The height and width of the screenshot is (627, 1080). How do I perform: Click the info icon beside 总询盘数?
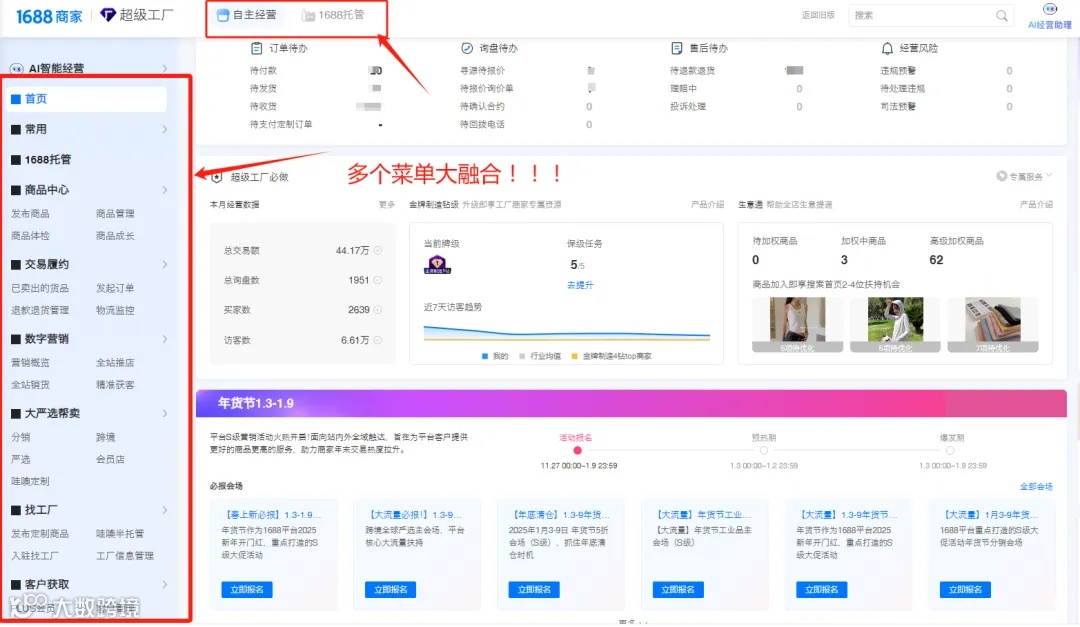pos(377,280)
